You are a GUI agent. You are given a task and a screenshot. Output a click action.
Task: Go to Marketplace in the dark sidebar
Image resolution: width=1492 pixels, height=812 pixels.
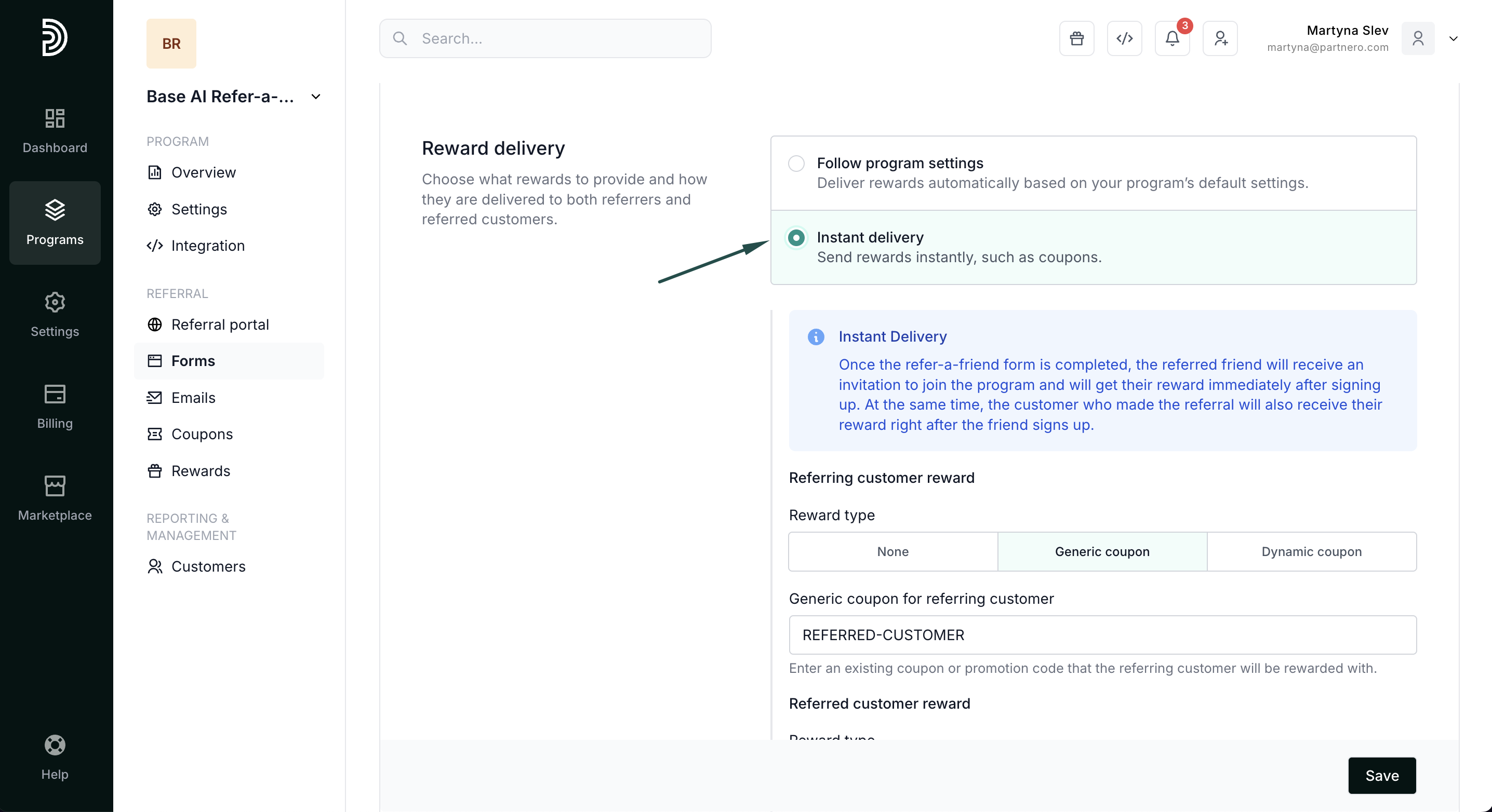pyautogui.click(x=55, y=498)
